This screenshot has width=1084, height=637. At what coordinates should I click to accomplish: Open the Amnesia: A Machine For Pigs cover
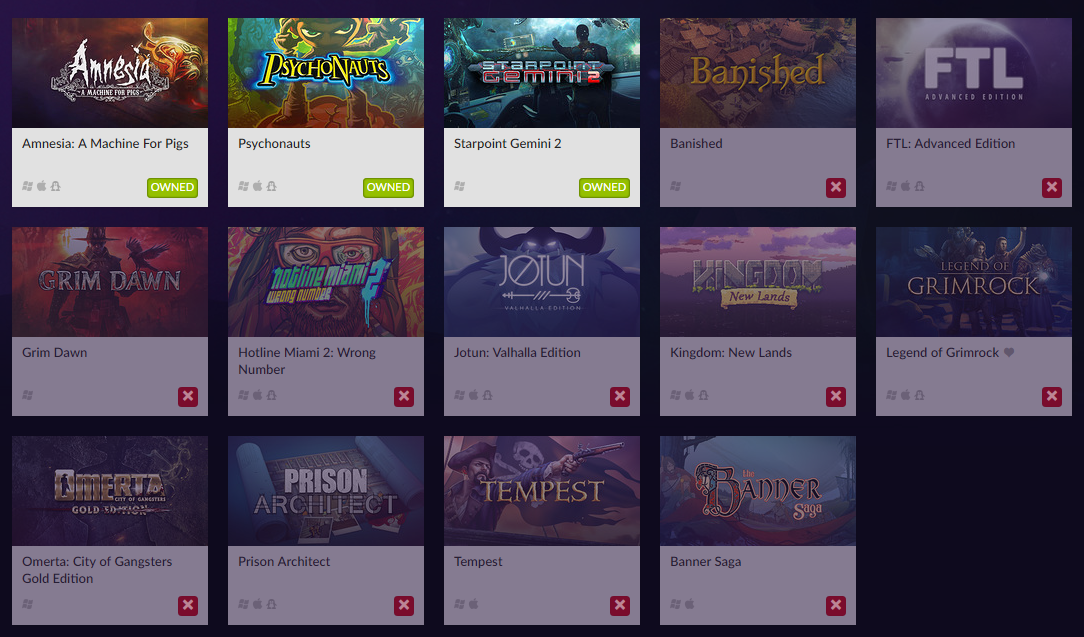[x=110, y=73]
